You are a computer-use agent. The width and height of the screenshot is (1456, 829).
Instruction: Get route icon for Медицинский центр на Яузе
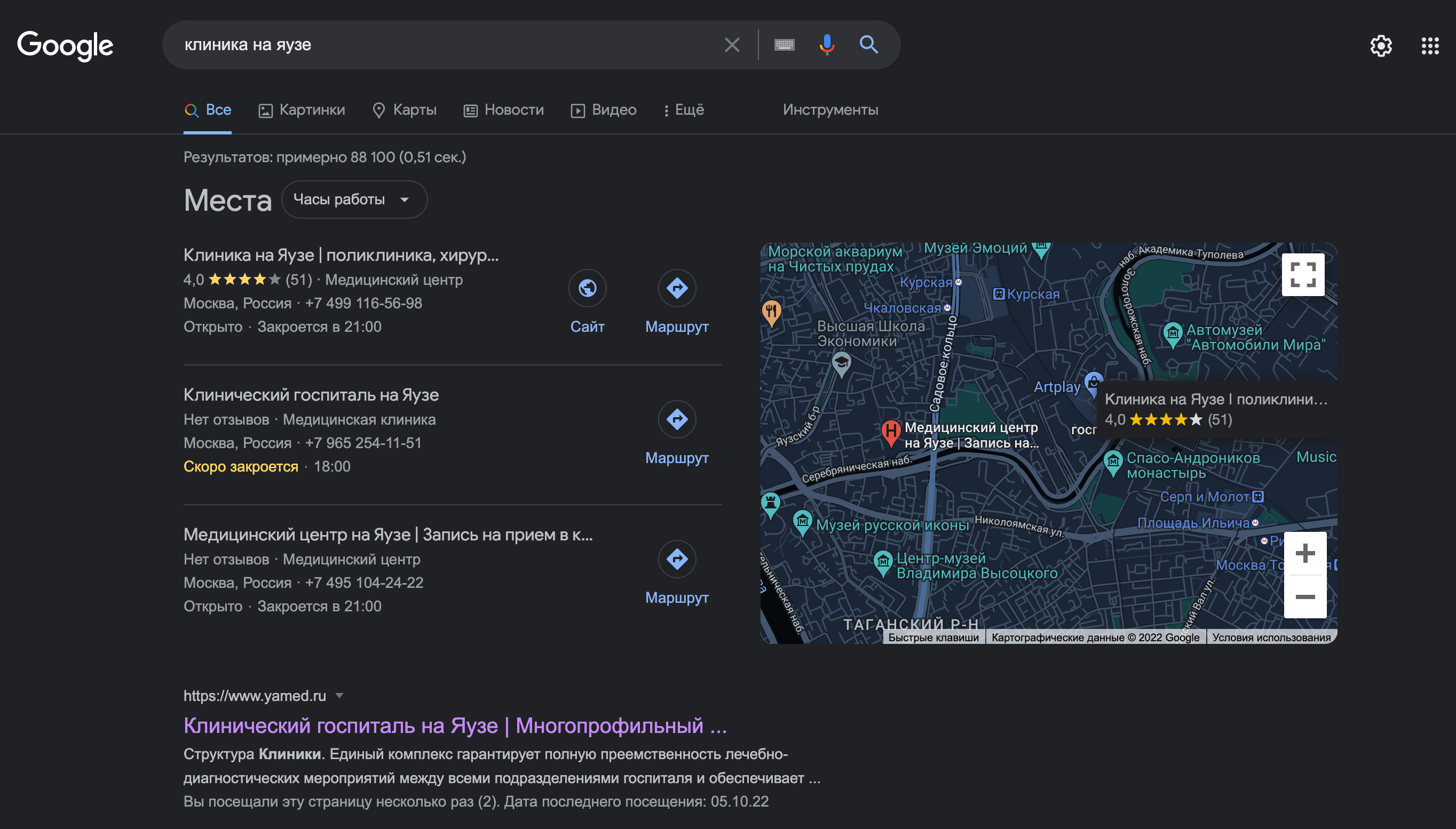tap(677, 559)
